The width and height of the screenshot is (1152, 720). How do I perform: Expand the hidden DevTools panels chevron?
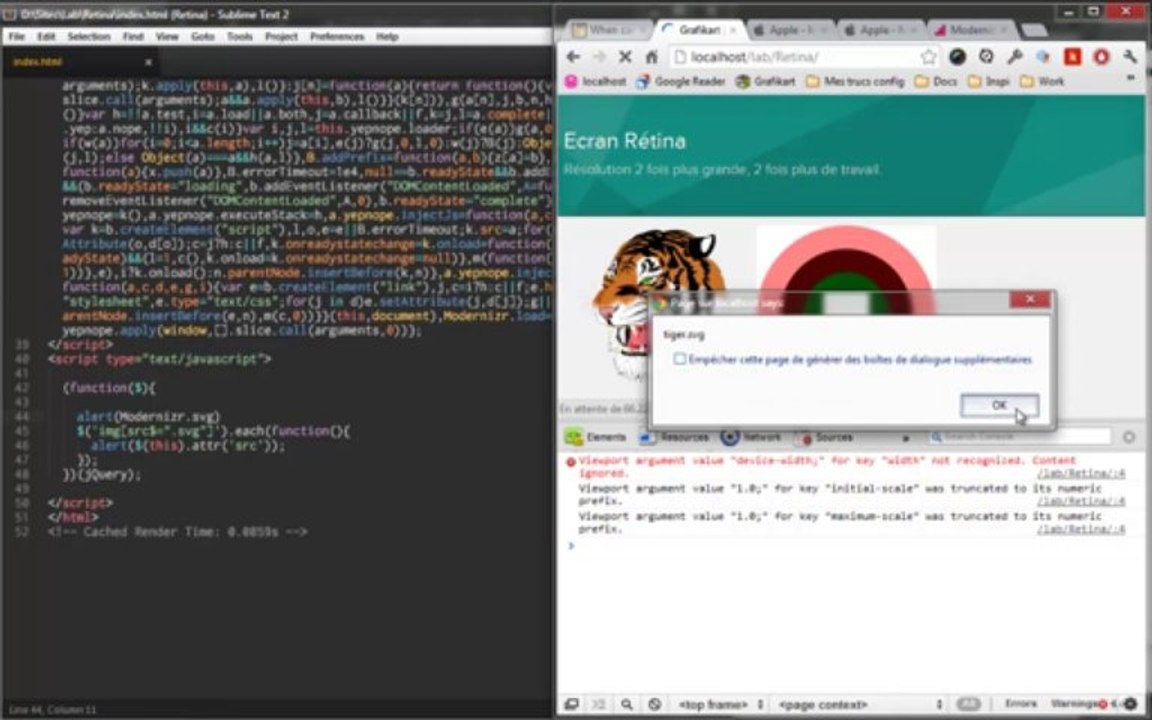905,438
